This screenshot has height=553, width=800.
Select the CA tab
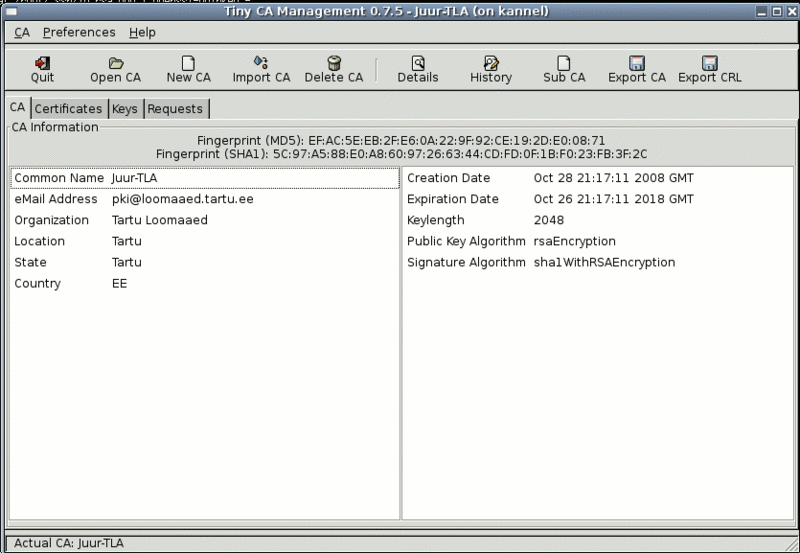[x=18, y=107]
